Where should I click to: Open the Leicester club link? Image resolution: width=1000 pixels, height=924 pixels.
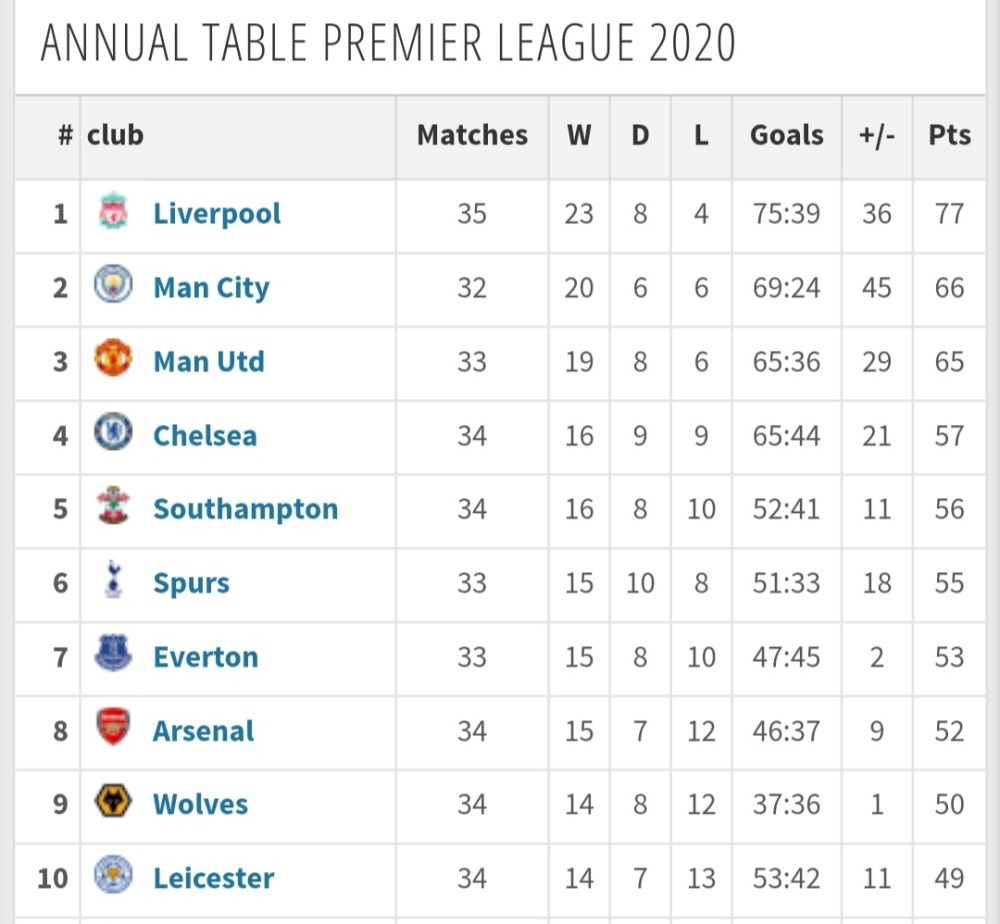[214, 878]
